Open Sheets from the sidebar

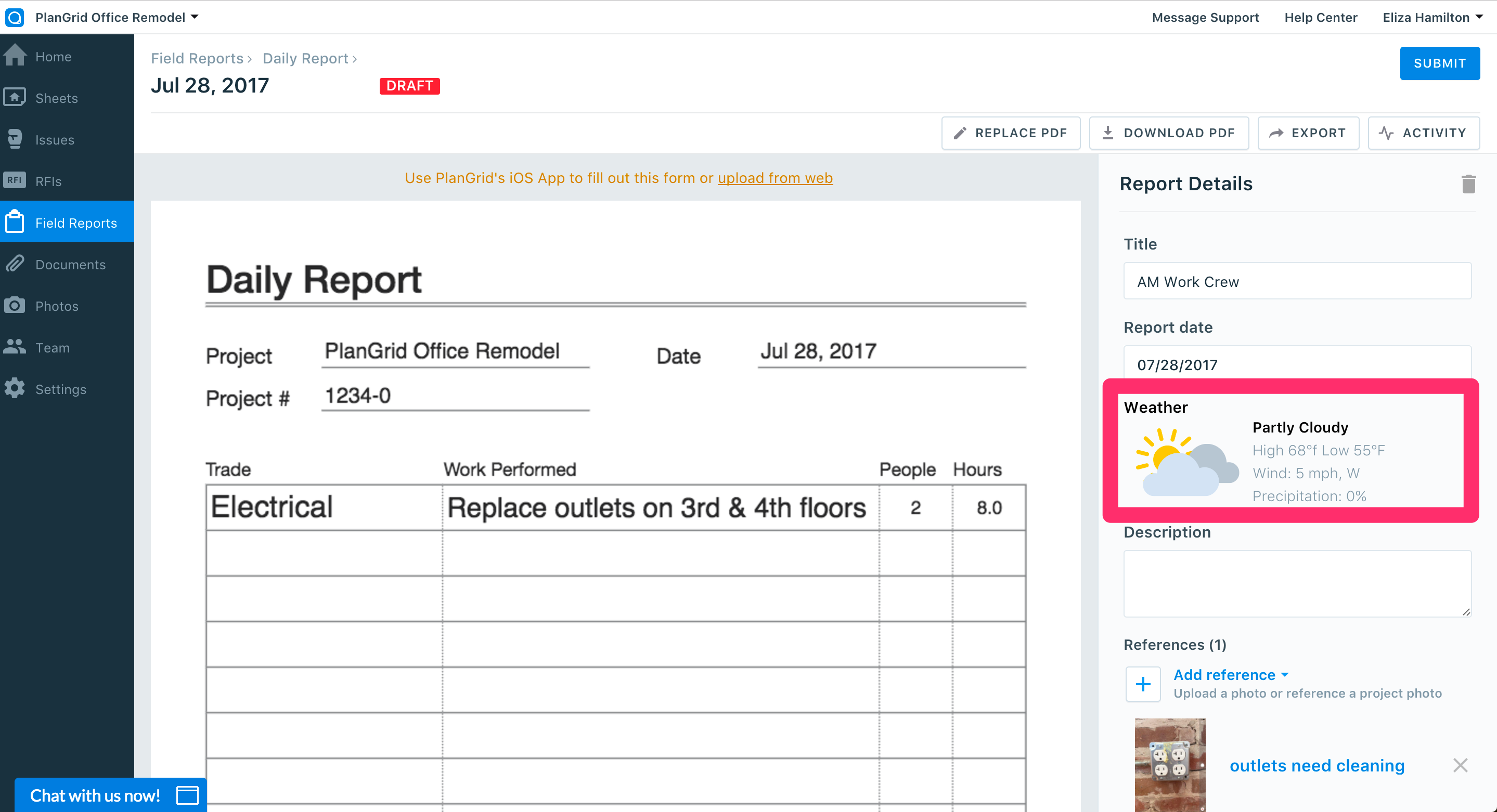67,98
